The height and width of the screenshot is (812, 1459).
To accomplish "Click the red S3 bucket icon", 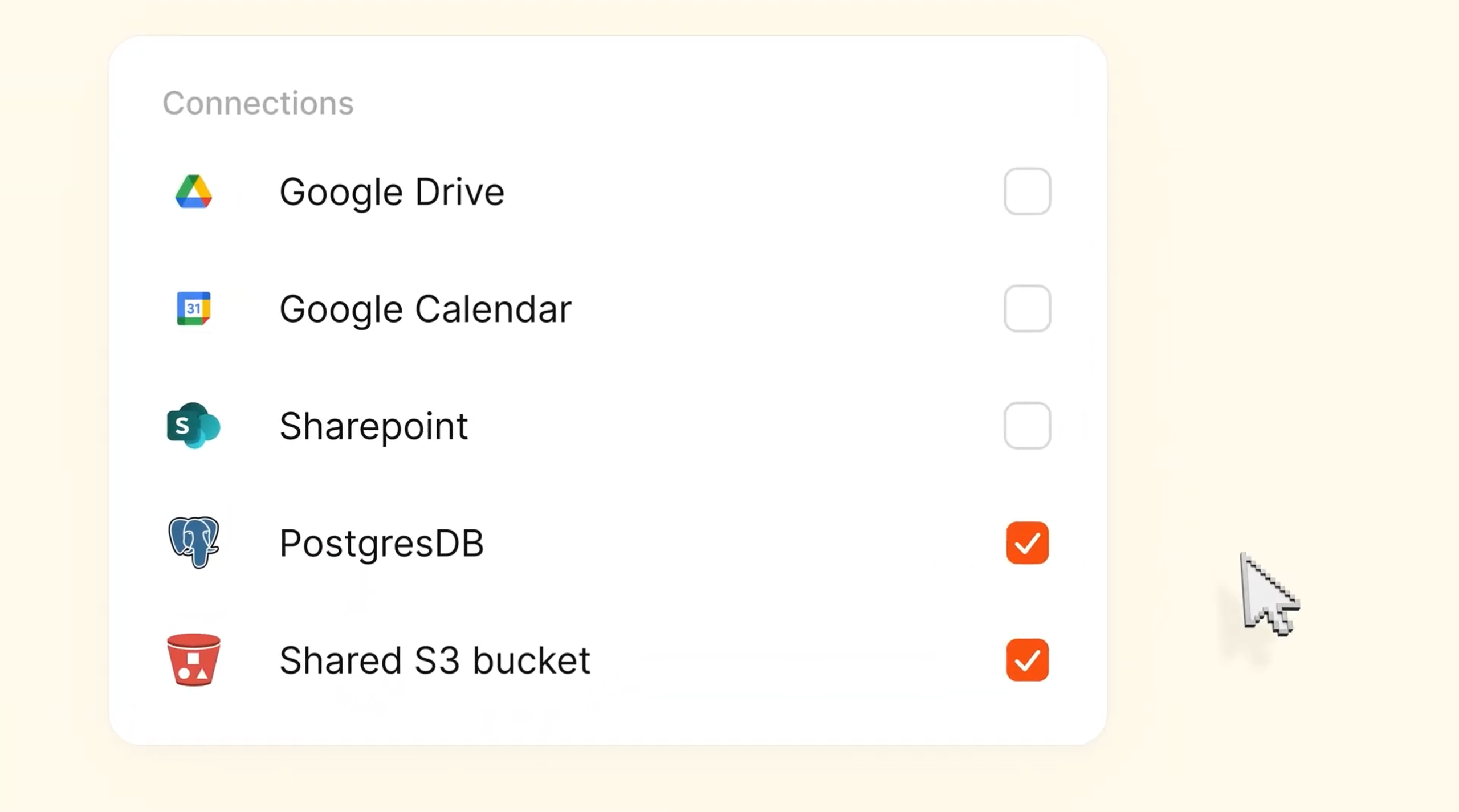I will (194, 660).
